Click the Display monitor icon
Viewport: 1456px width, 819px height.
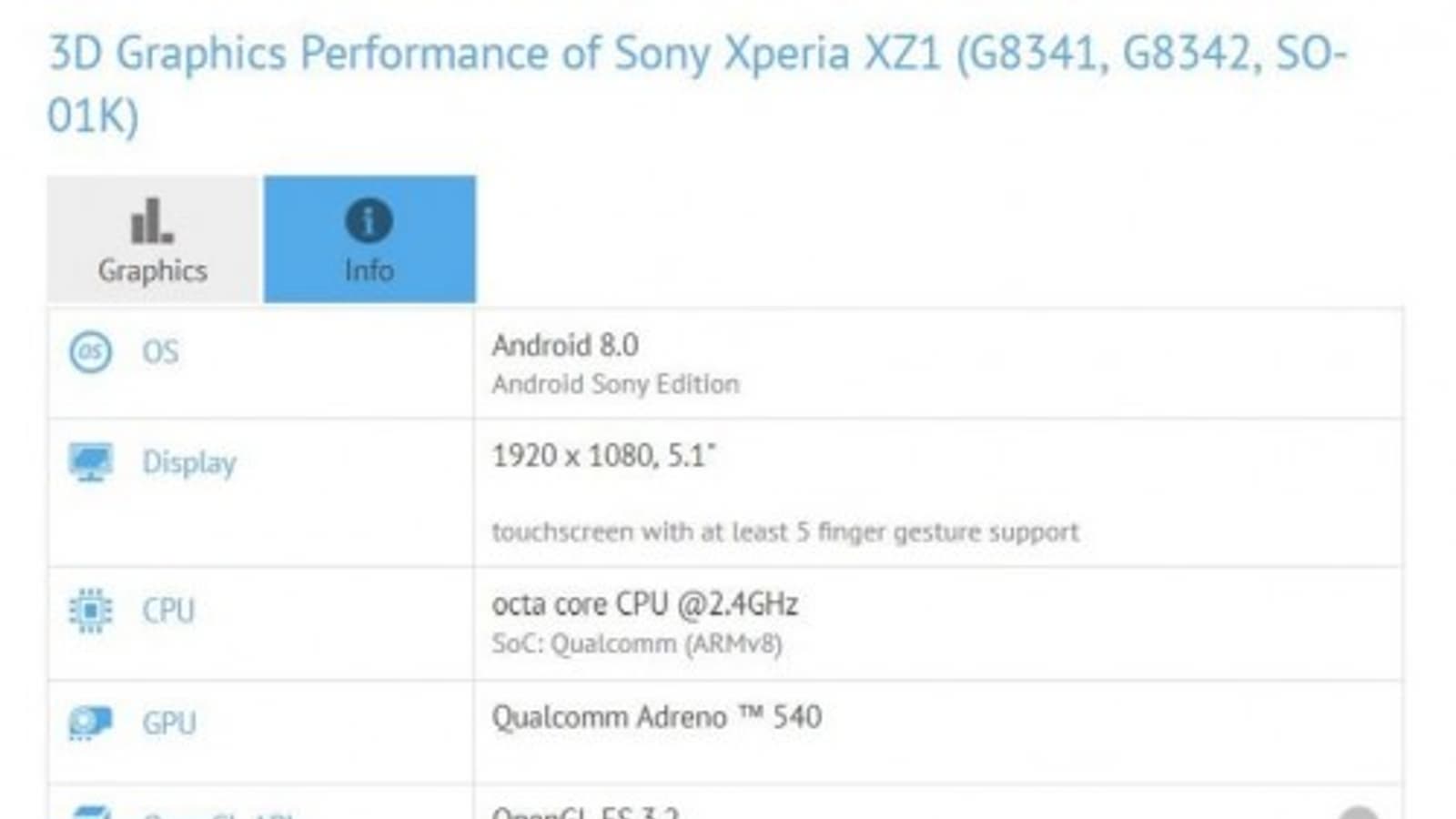(x=90, y=462)
